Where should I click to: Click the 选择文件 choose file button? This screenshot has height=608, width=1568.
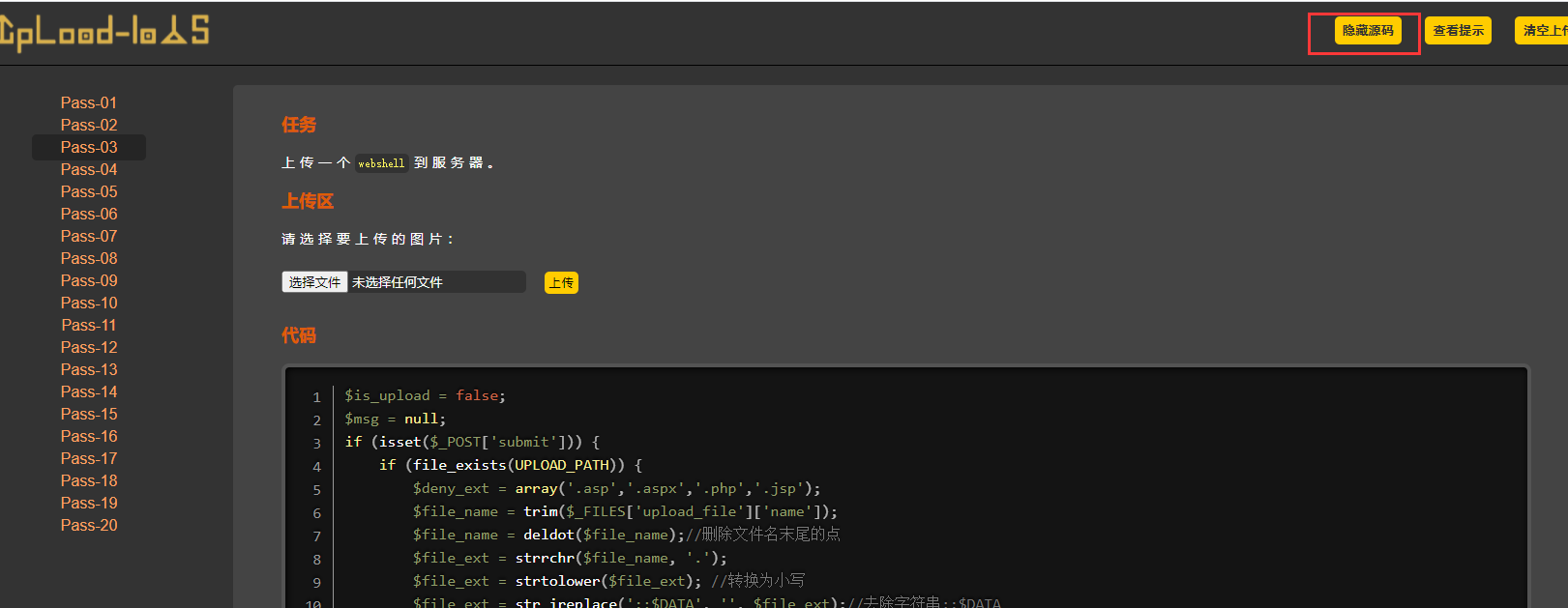tap(314, 282)
